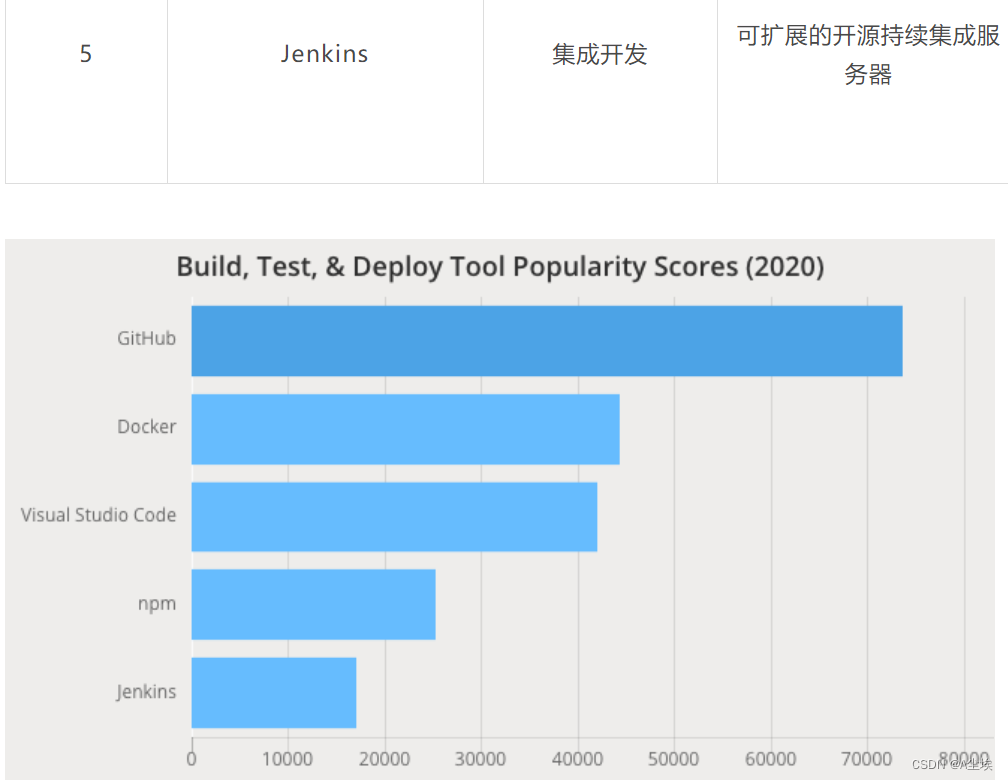This screenshot has height=780, width=1008.
Task: Click the GitHub axis label
Action: click(x=147, y=338)
